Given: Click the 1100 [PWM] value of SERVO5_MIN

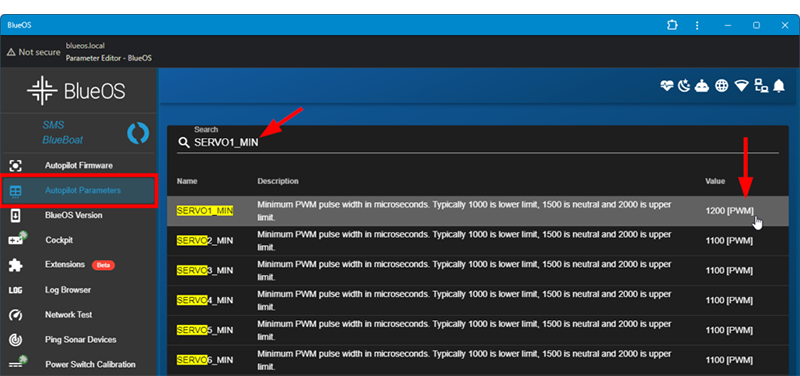Looking at the screenshot, I should [x=729, y=331].
